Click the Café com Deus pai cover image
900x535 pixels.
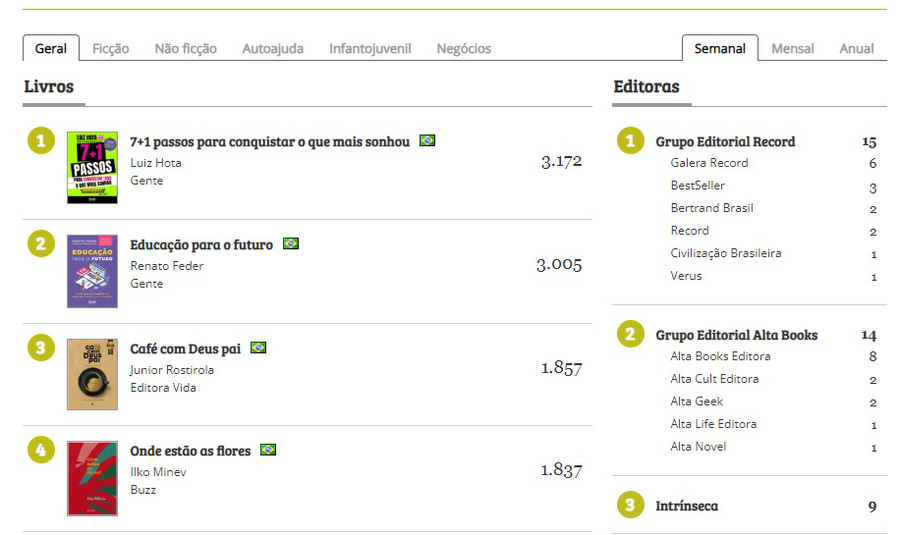point(92,374)
